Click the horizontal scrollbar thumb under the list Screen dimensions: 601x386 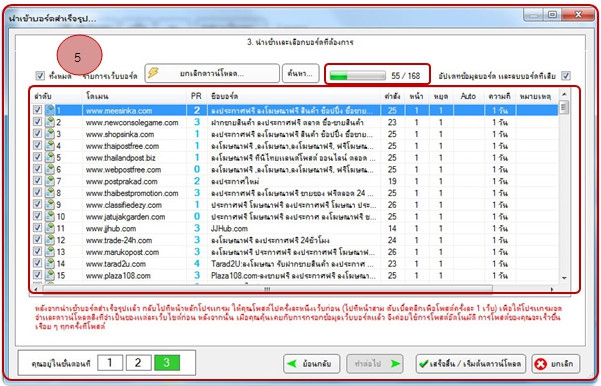pos(268,289)
